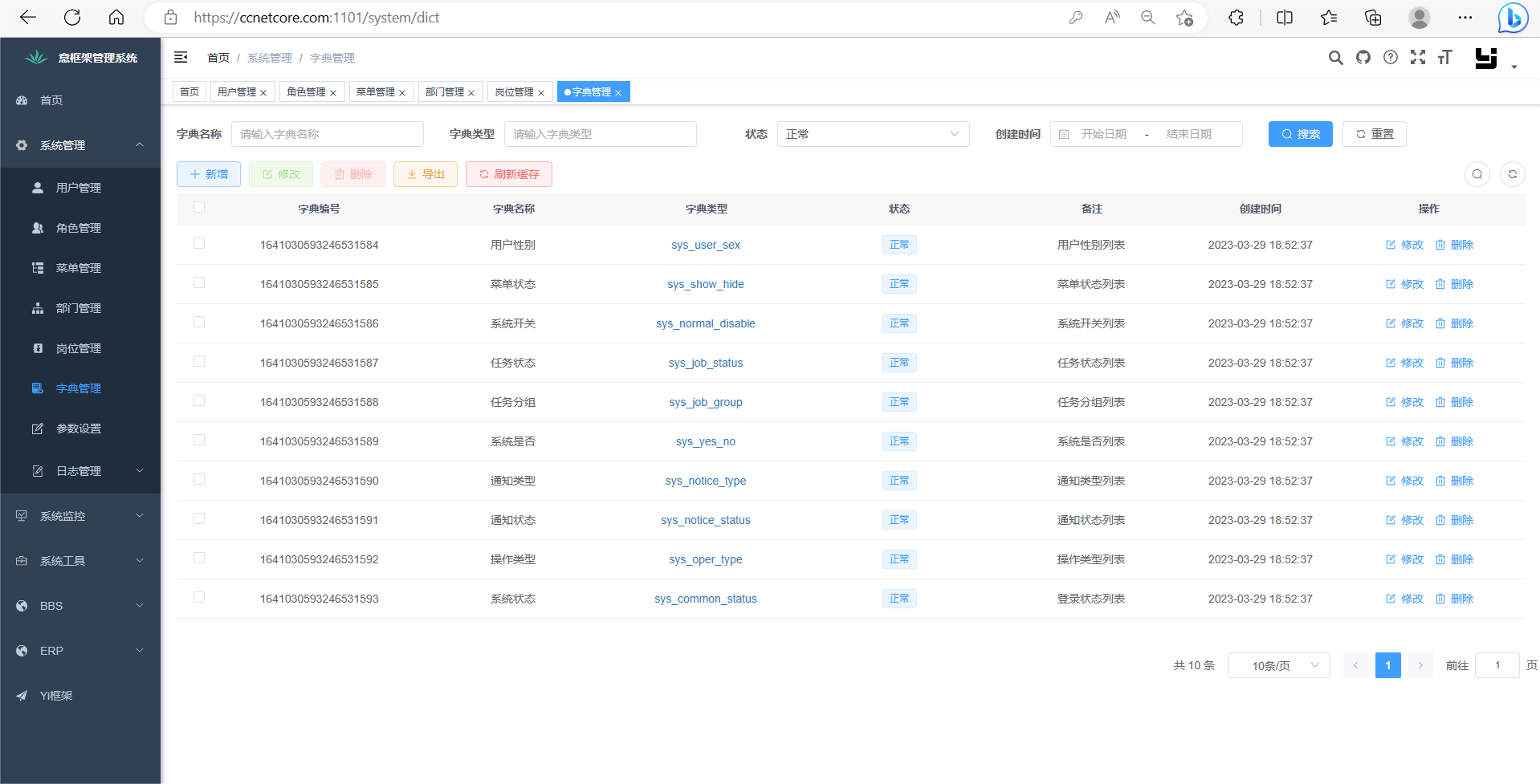The image size is (1540, 784).
Task: Type in the 字典名称 input field
Action: tap(327, 133)
